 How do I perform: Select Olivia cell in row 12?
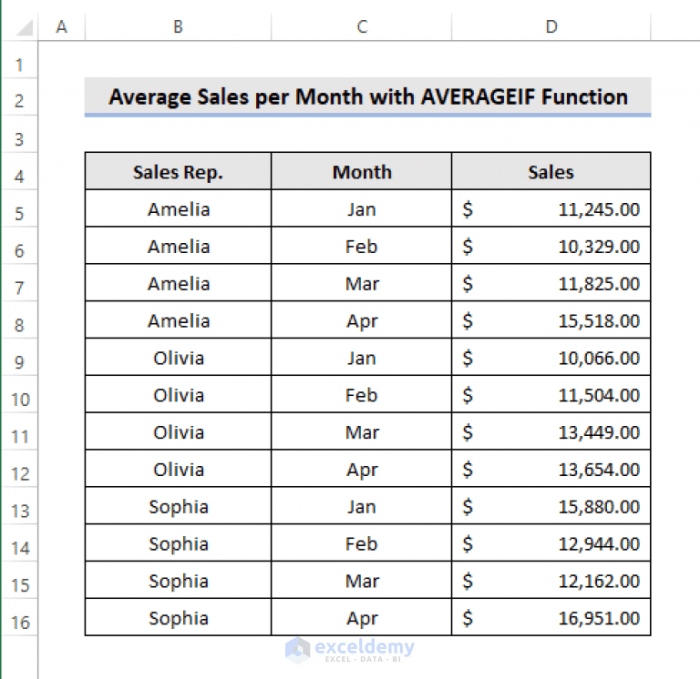pyautogui.click(x=178, y=469)
